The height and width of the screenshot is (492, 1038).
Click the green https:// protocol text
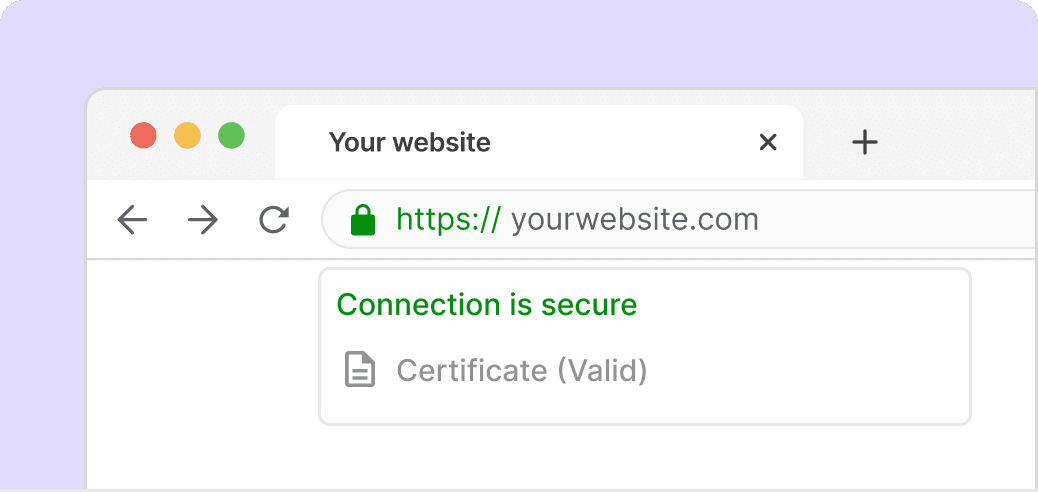(449, 219)
